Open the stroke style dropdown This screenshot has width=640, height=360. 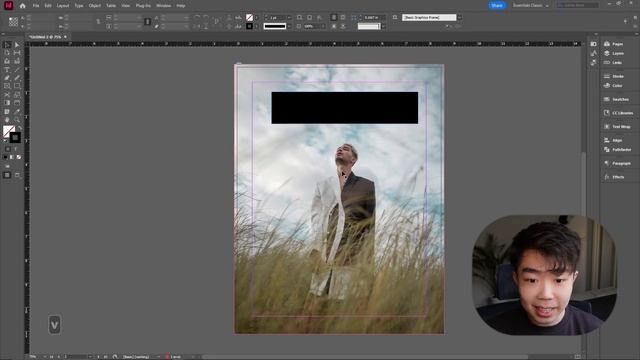289,26
